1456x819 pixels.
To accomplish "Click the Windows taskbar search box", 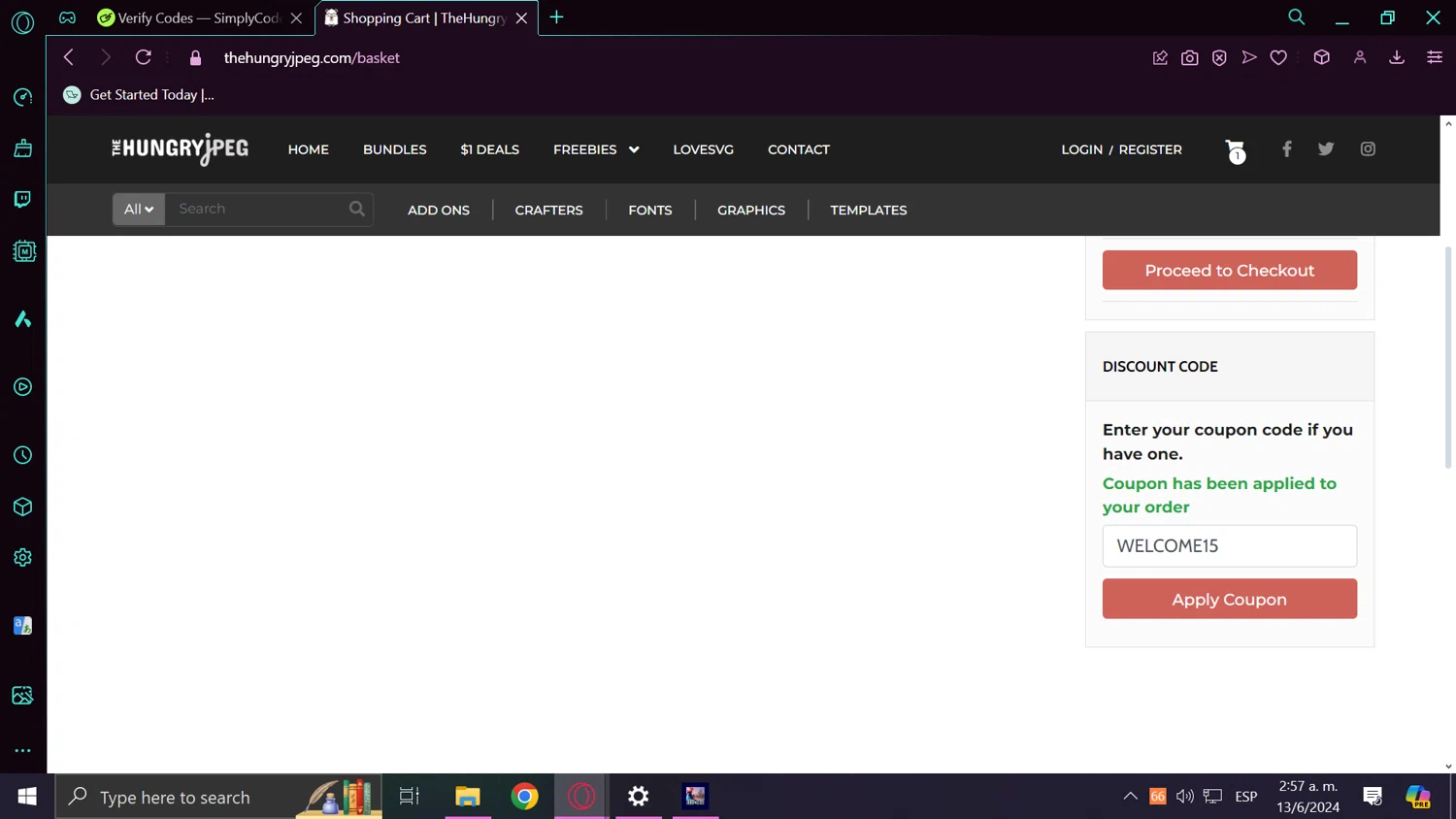I will pos(218,797).
